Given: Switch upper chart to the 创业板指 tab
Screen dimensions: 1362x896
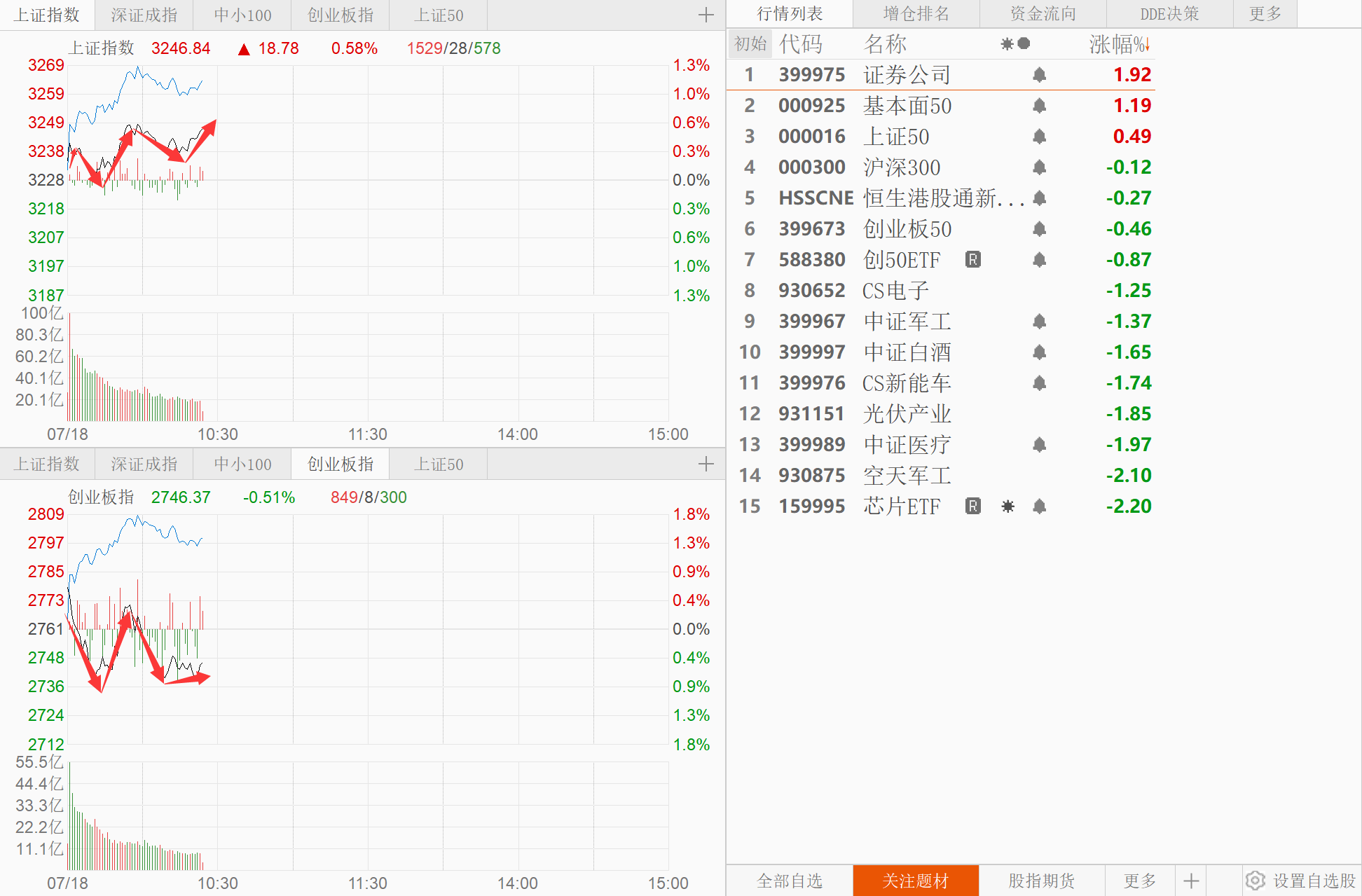Looking at the screenshot, I should [x=340, y=15].
